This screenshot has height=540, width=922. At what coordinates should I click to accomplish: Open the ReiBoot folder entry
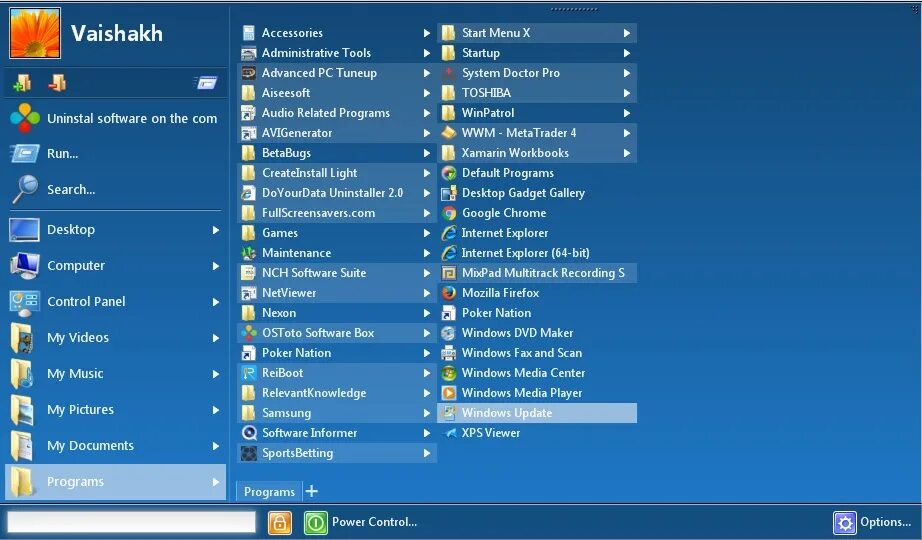click(336, 373)
